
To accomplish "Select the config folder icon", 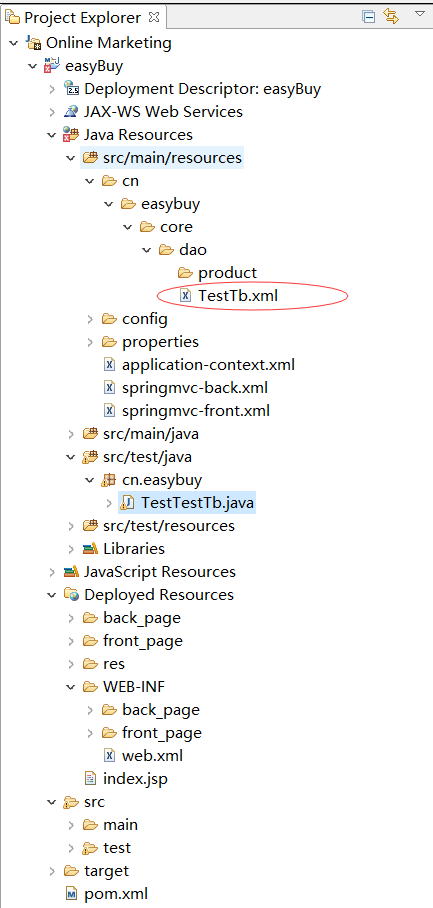I will point(110,318).
